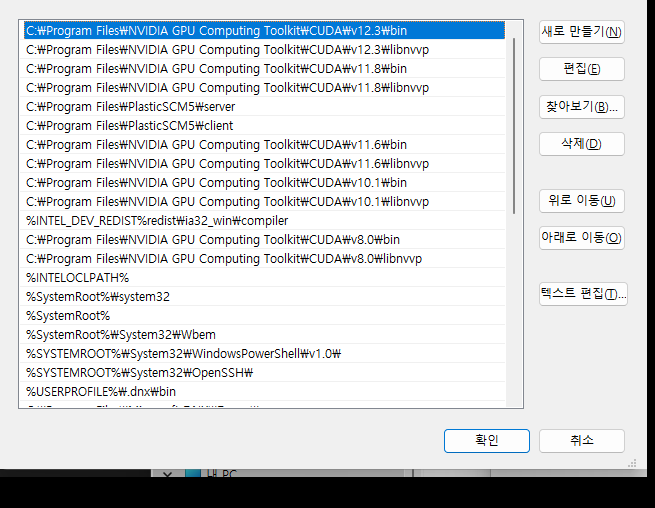Viewport: 655px width, 508px height.
Task: Select the CUDA v11.6\bin path entry
Action: pyautogui.click(x=264, y=145)
